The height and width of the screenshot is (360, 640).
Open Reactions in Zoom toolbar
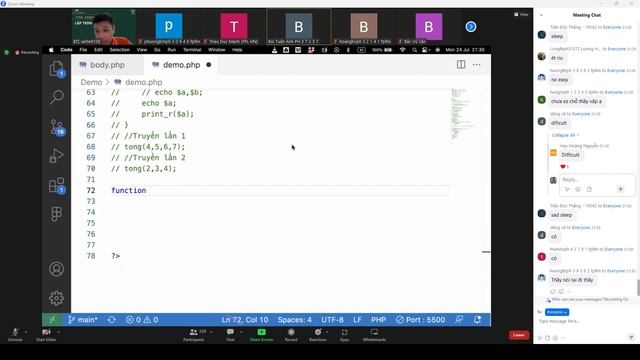coord(318,335)
